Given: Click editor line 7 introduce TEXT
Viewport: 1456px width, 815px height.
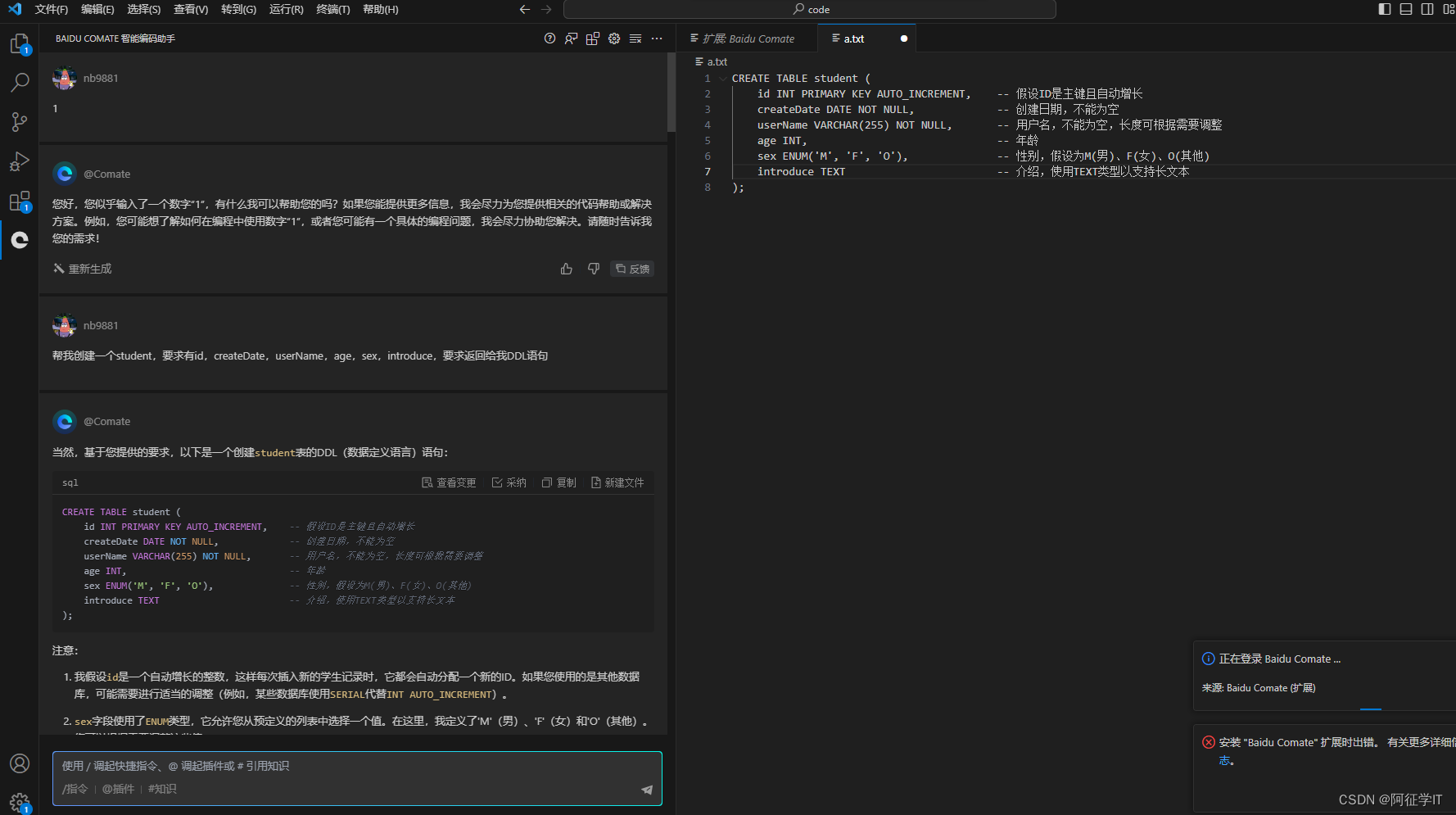Looking at the screenshot, I should 801,172.
